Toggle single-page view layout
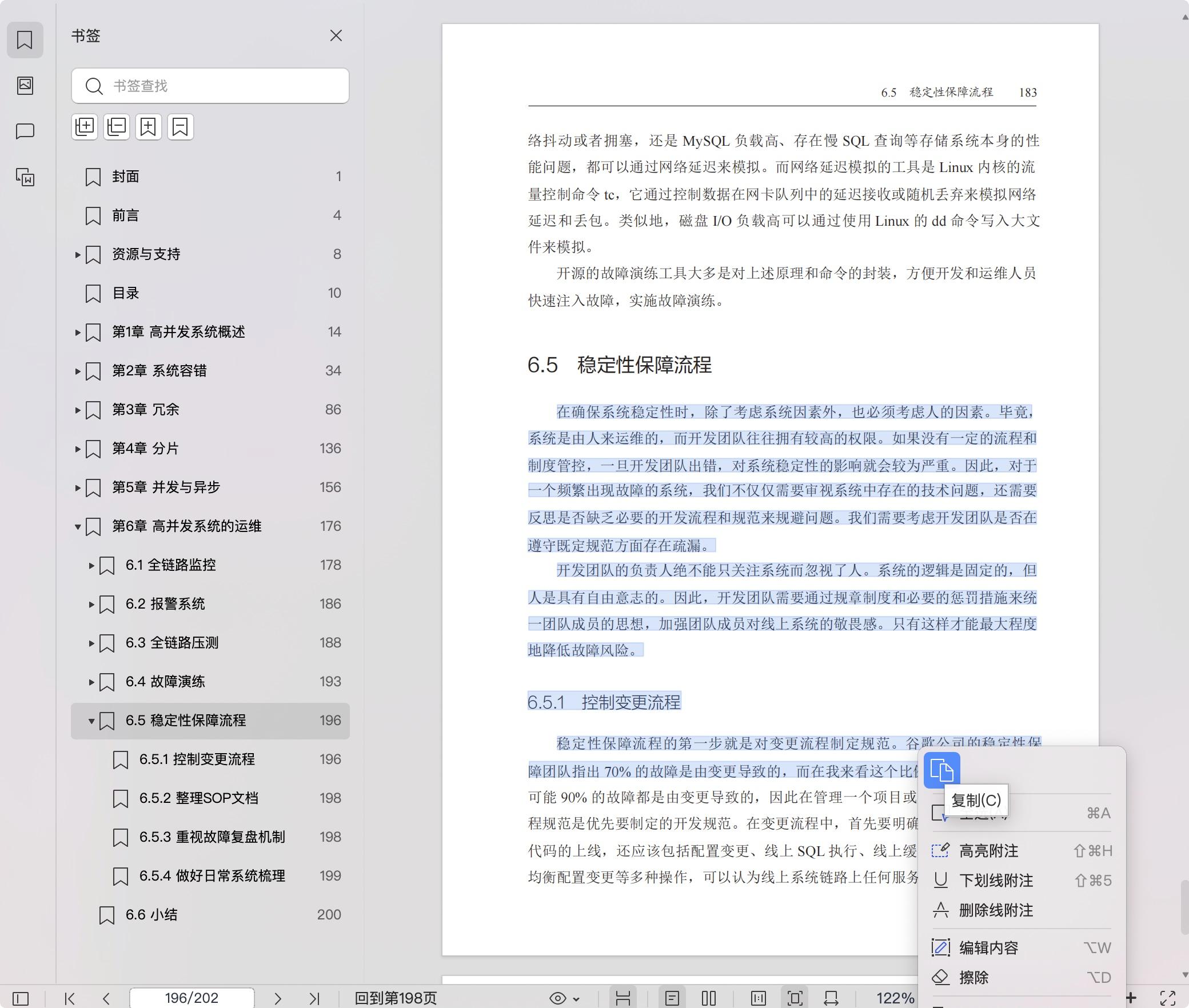 [672, 998]
